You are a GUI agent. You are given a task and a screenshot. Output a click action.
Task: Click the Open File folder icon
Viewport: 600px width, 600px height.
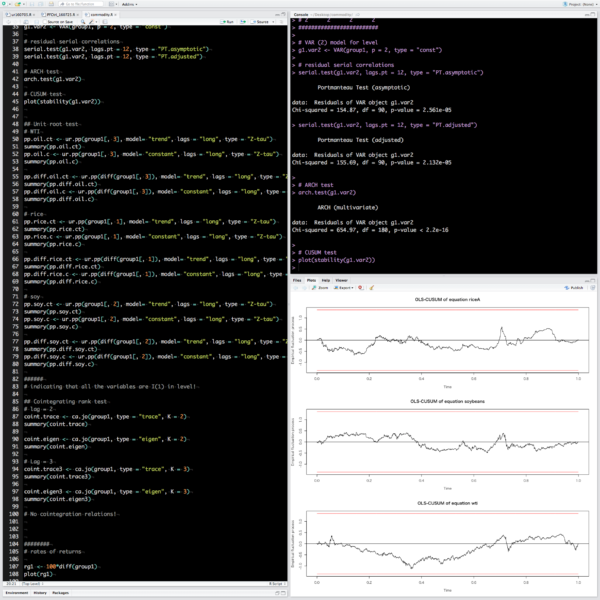point(17,4)
